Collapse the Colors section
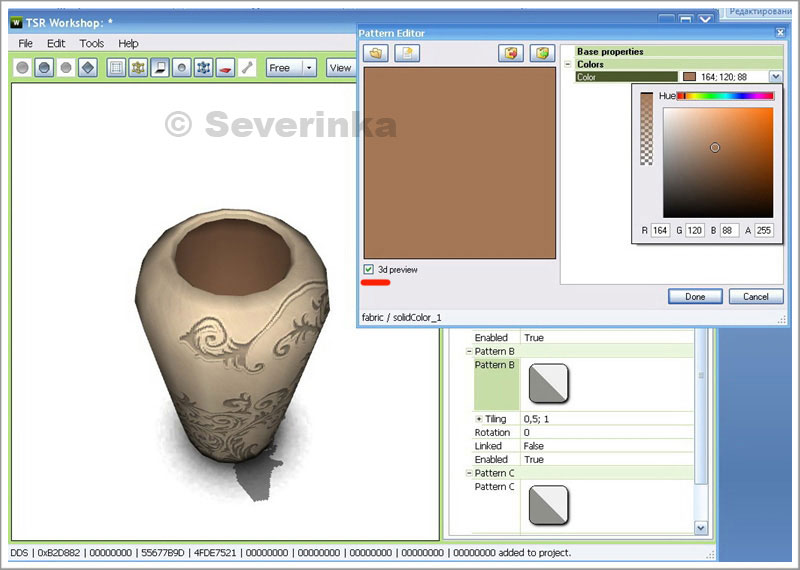Viewport: 800px width, 570px height. click(568, 64)
